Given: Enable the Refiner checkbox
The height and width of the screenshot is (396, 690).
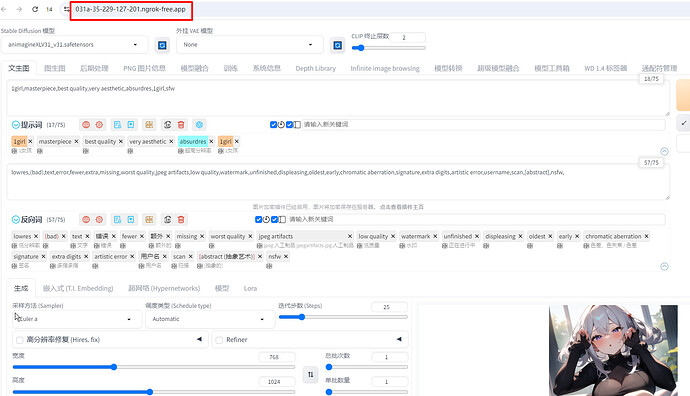Looking at the screenshot, I should tap(219, 340).
